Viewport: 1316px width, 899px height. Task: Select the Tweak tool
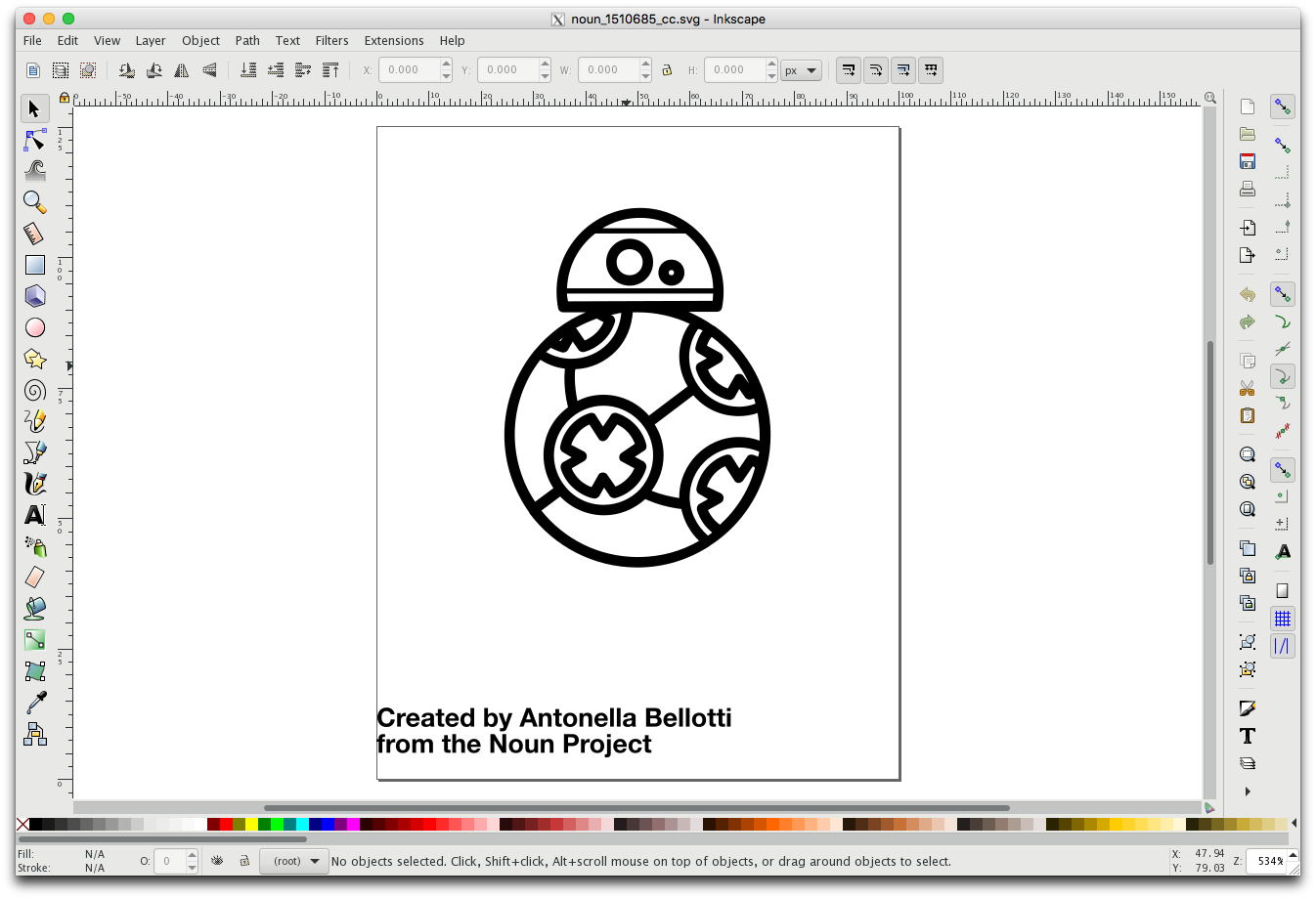click(x=34, y=171)
